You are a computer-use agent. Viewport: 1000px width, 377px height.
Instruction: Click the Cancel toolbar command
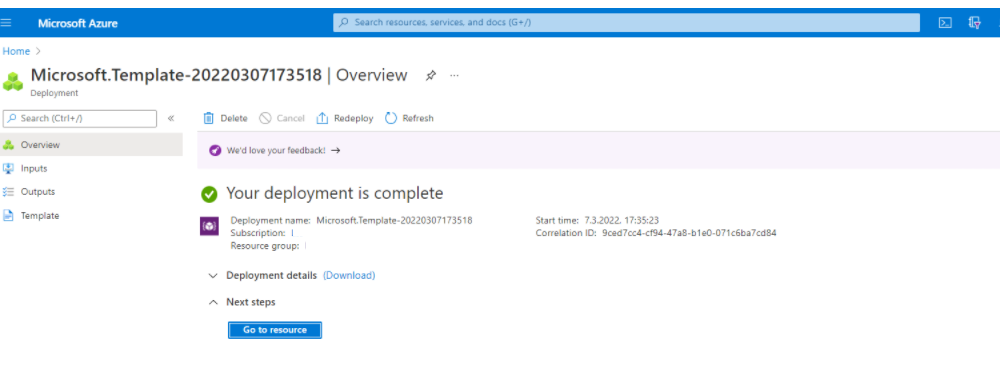pos(282,118)
